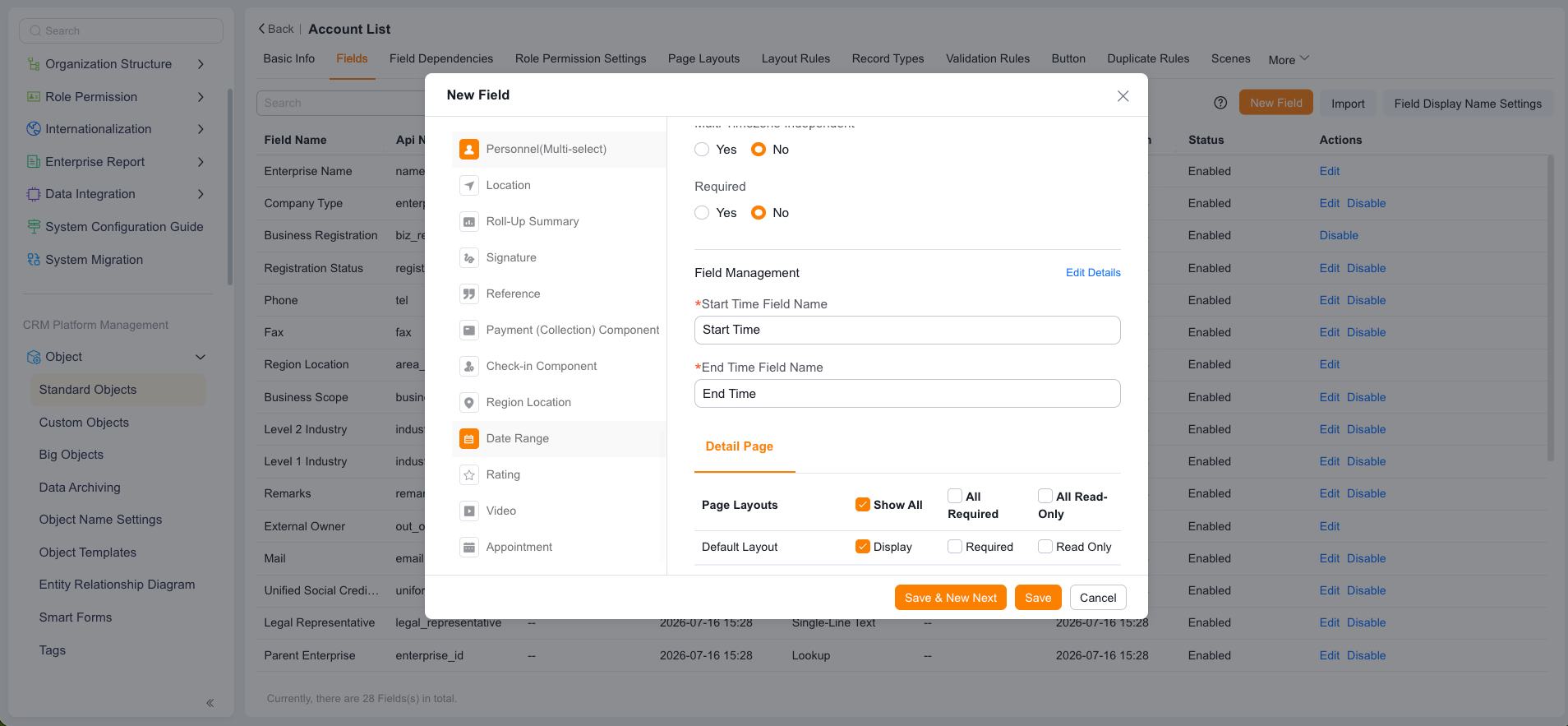Viewport: 1568px width, 726px height.
Task: Open the help question mark icon
Action: click(x=1220, y=103)
